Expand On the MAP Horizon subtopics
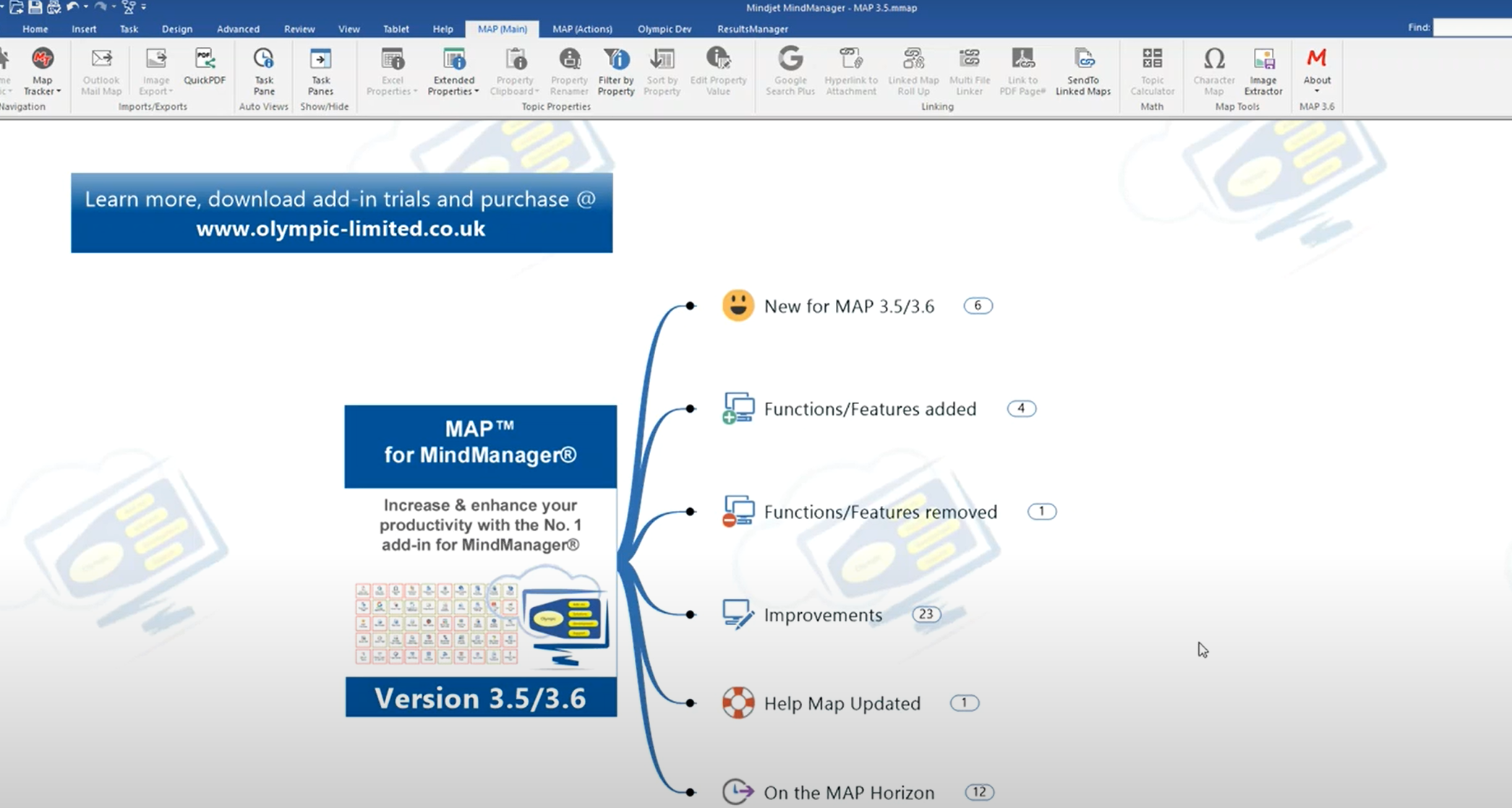The height and width of the screenshot is (808, 1512). [x=979, y=792]
